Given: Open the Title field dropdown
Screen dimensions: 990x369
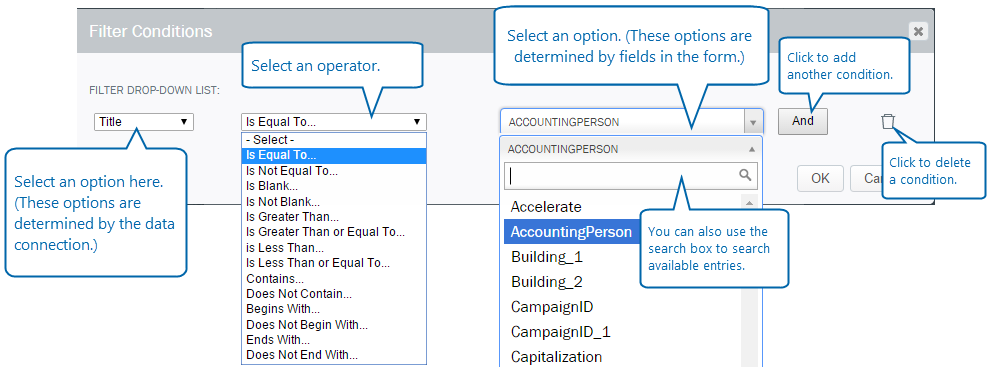Looking at the screenshot, I should click(x=144, y=122).
